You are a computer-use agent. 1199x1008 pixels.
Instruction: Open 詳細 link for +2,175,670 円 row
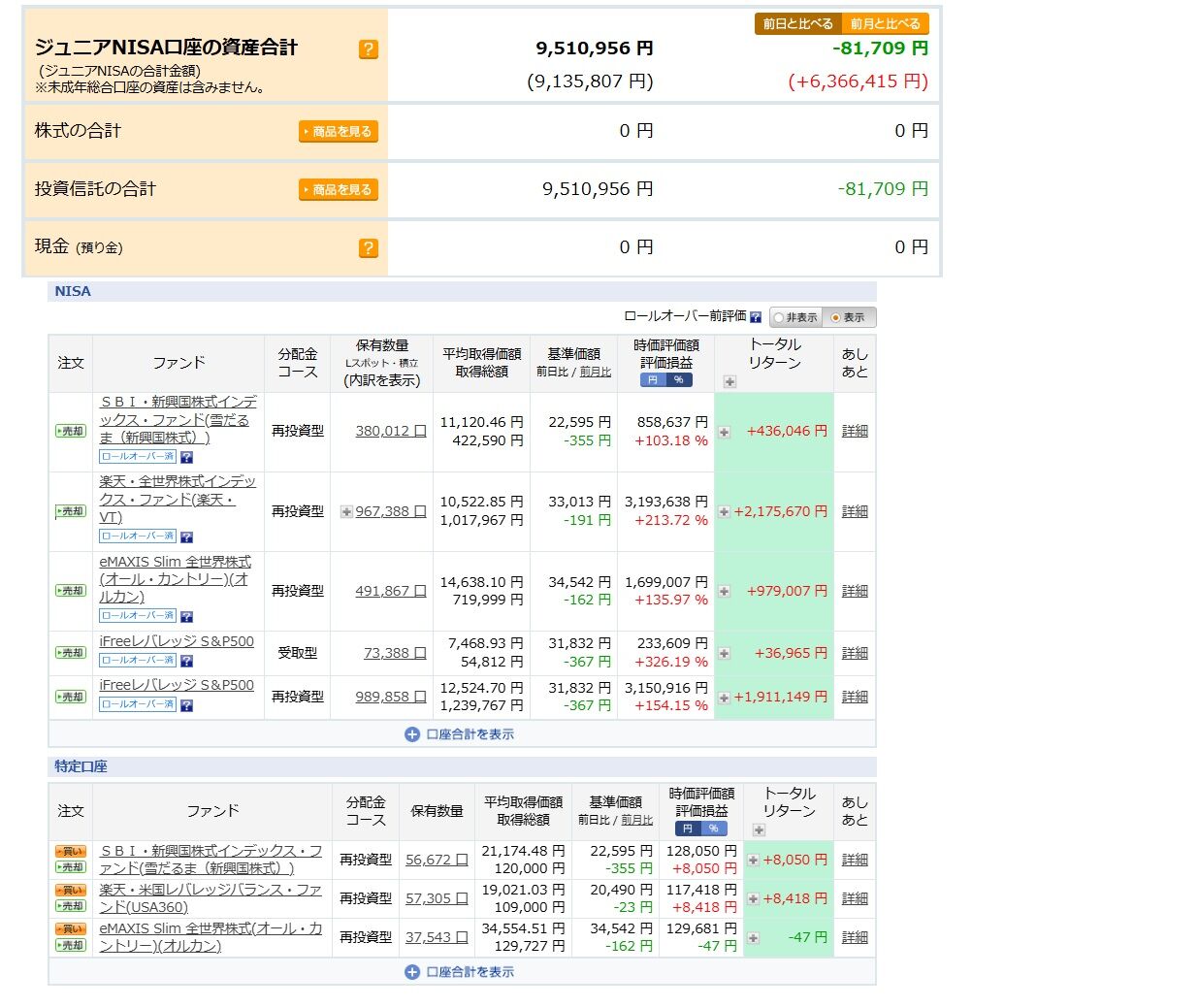pos(855,511)
